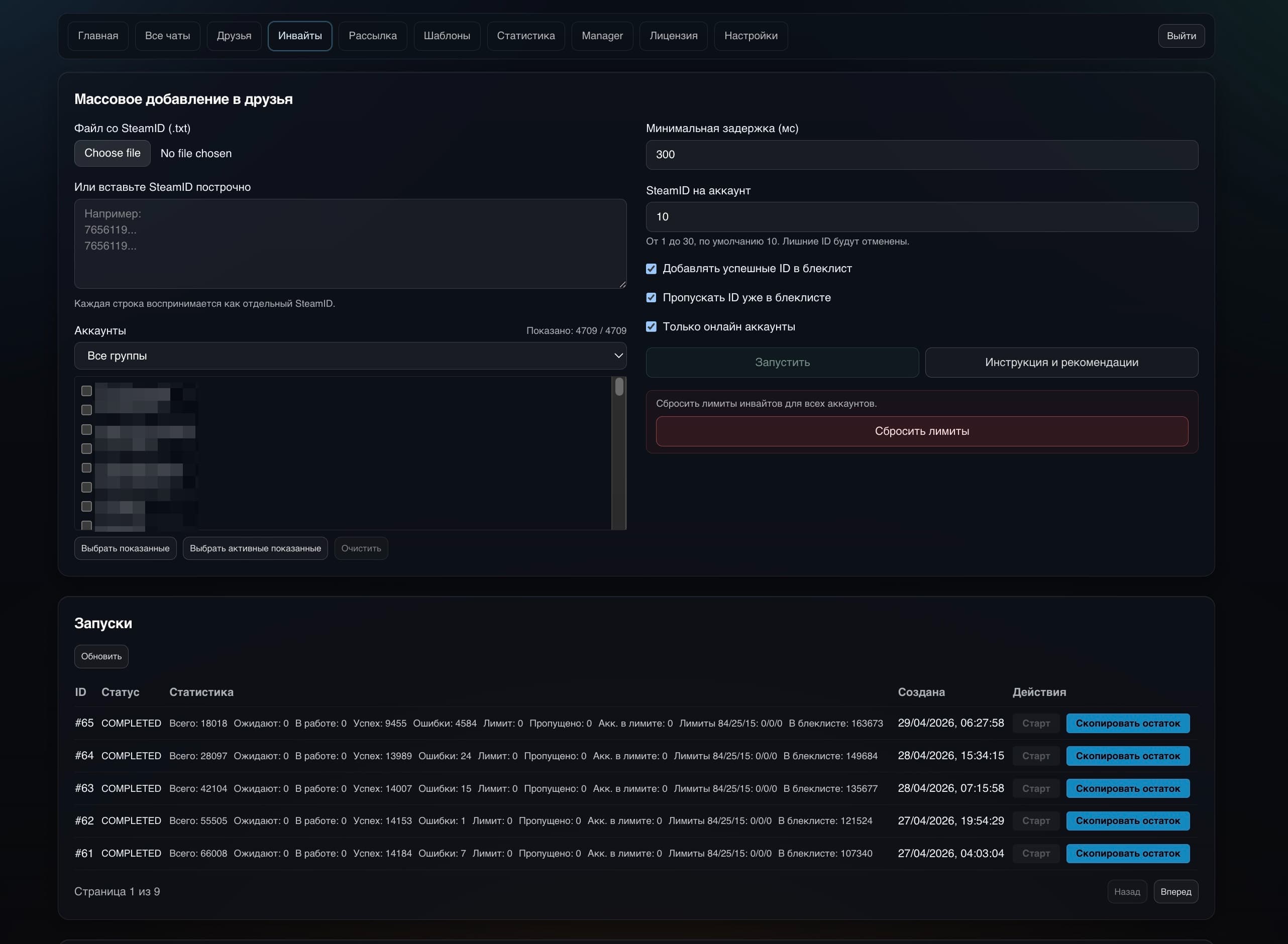Check the first account checkbox in list
The image size is (1288, 944).
pos(86,391)
